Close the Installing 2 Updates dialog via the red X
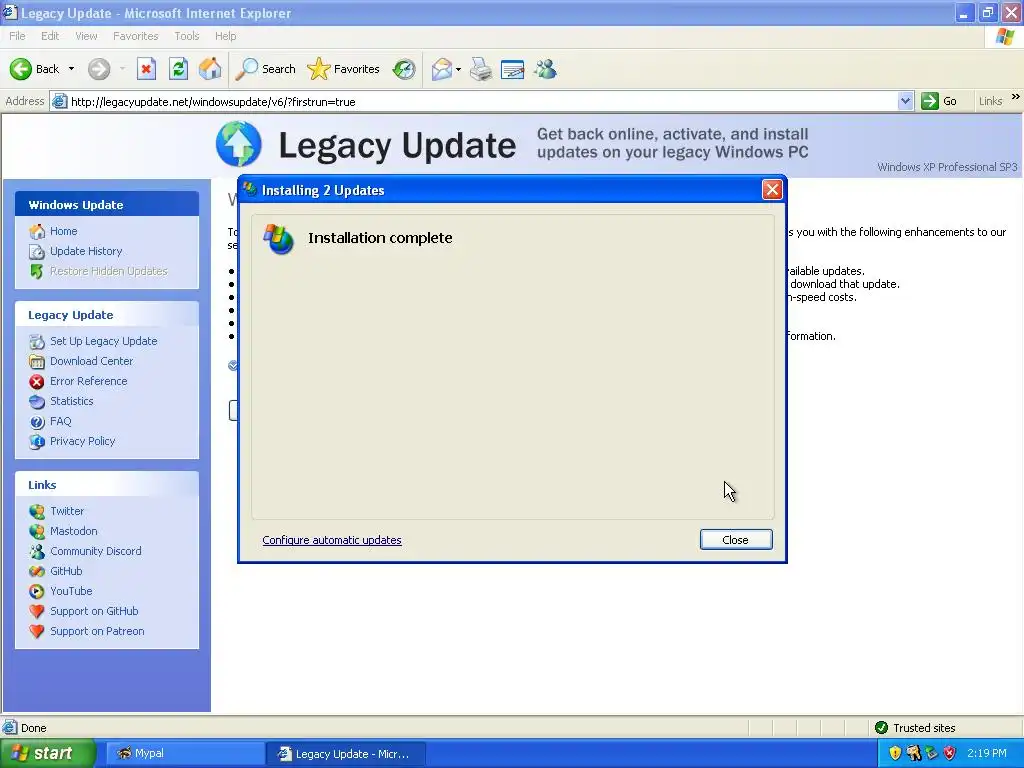This screenshot has height=768, width=1024. 772,190
